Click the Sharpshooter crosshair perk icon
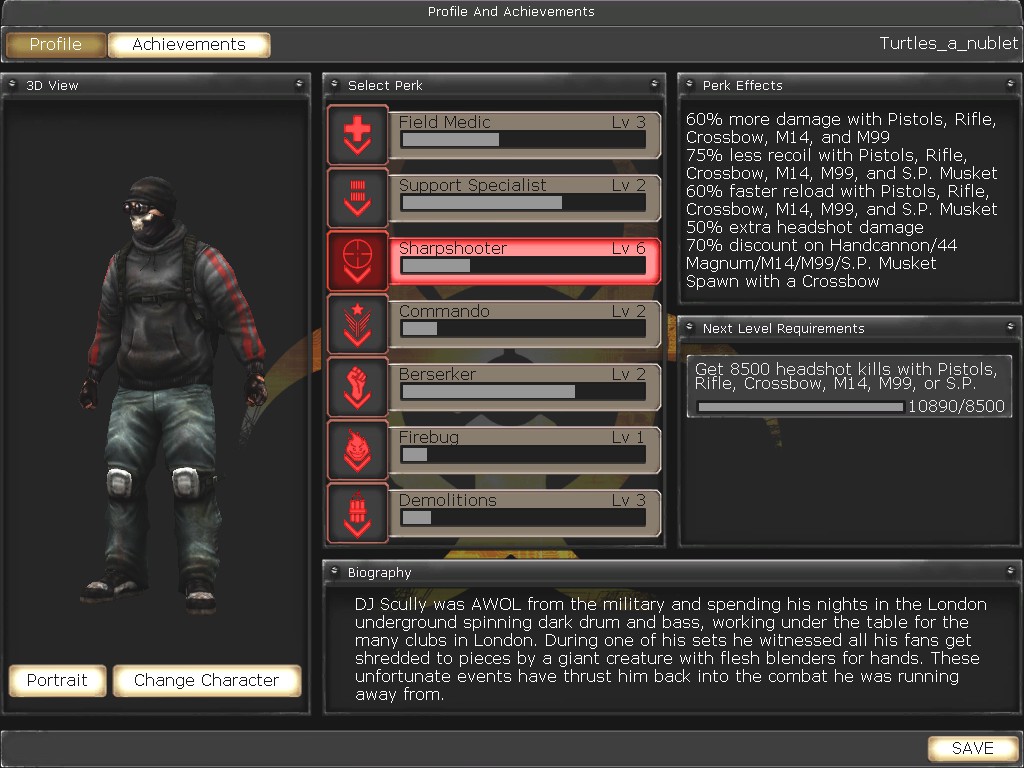Screen dimensions: 1024x768 click(x=357, y=261)
